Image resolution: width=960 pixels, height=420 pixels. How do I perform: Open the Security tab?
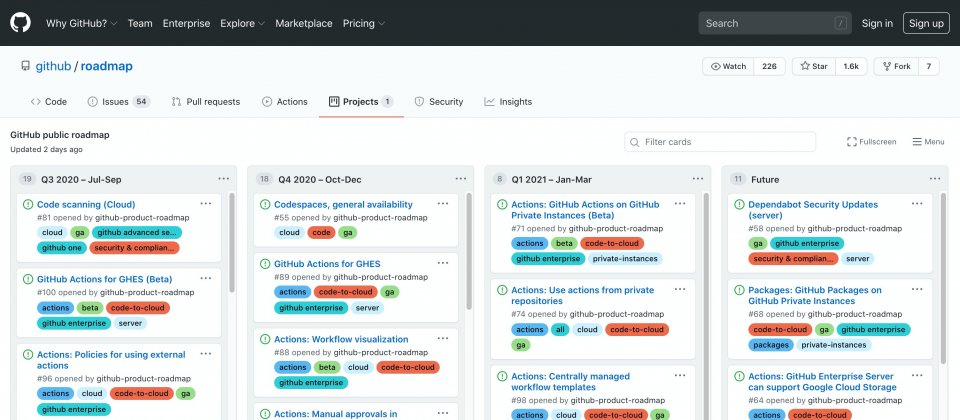[439, 102]
